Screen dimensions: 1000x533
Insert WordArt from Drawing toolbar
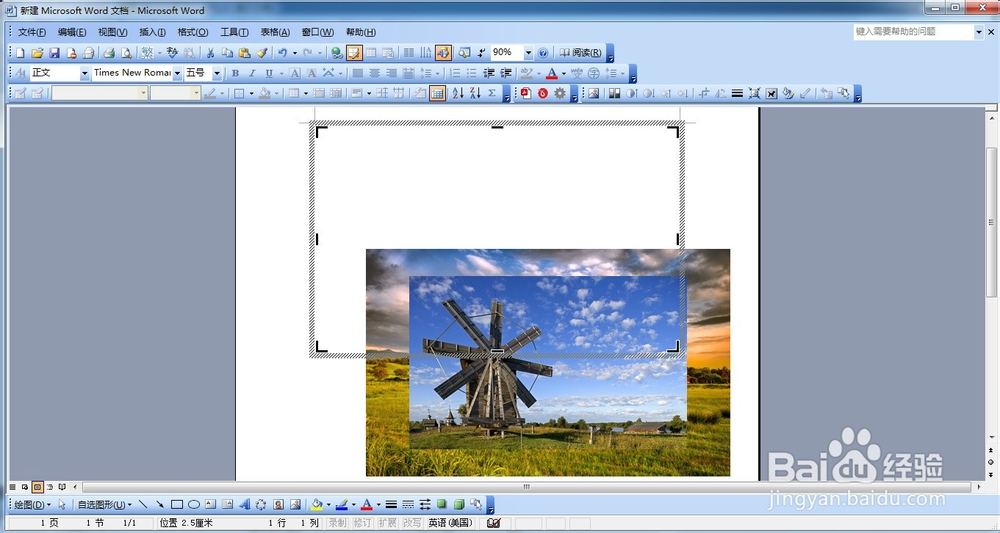coord(244,504)
